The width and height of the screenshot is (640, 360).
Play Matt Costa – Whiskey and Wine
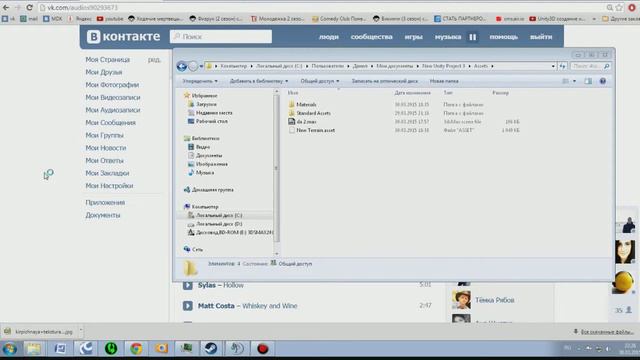(188, 306)
